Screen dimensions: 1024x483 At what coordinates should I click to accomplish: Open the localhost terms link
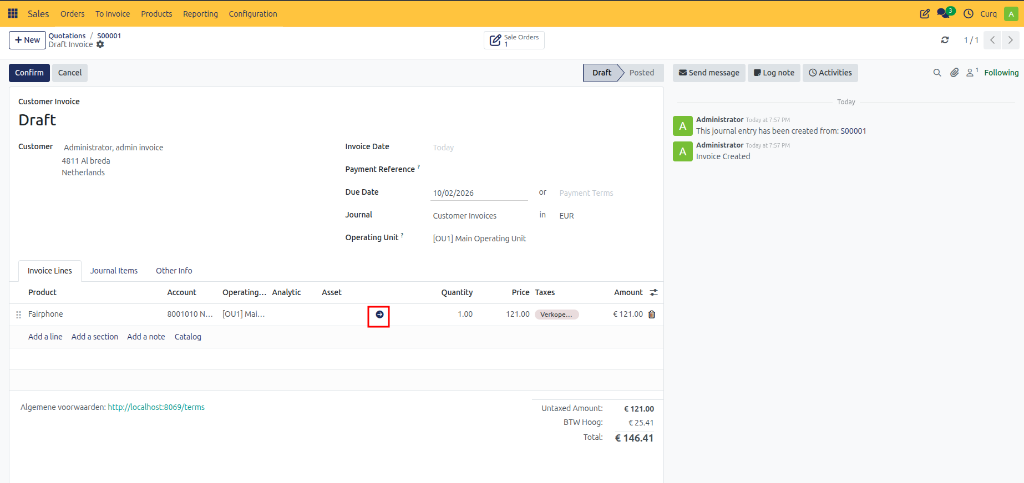[155, 407]
